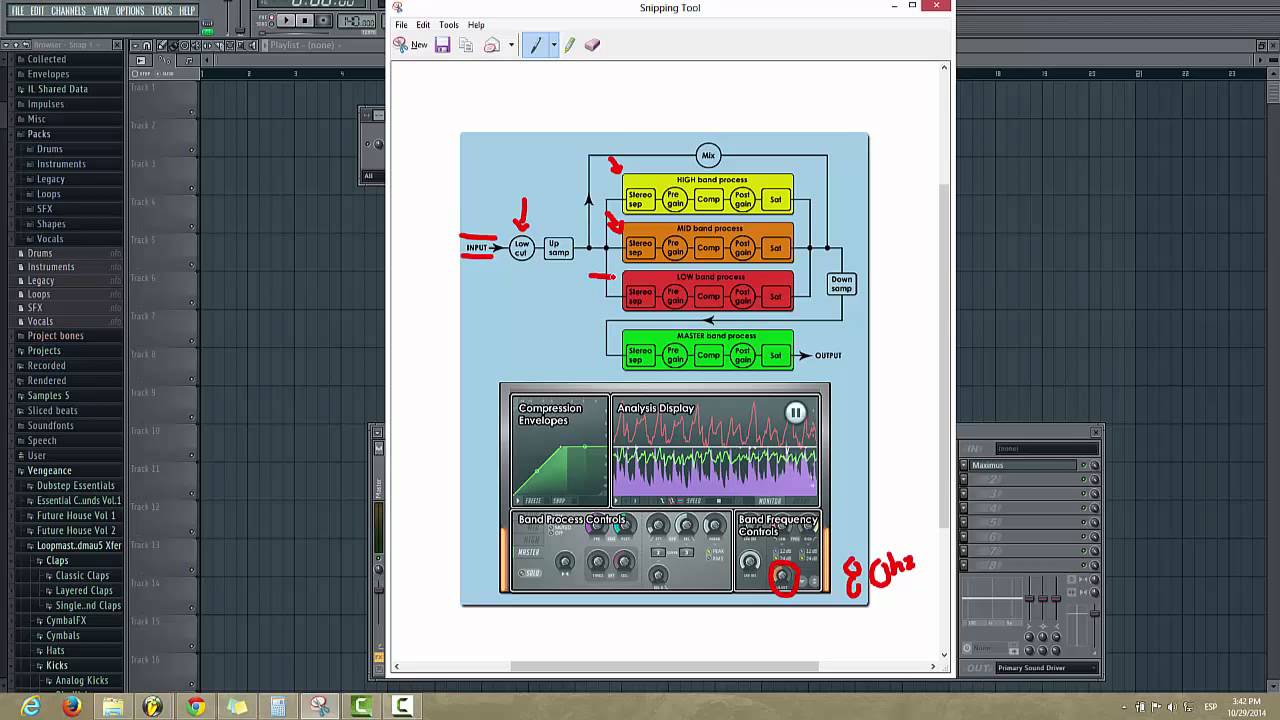Click mixer track volume fader
Image resolution: width=1280 pixels, height=720 pixels.
[x=1094, y=613]
